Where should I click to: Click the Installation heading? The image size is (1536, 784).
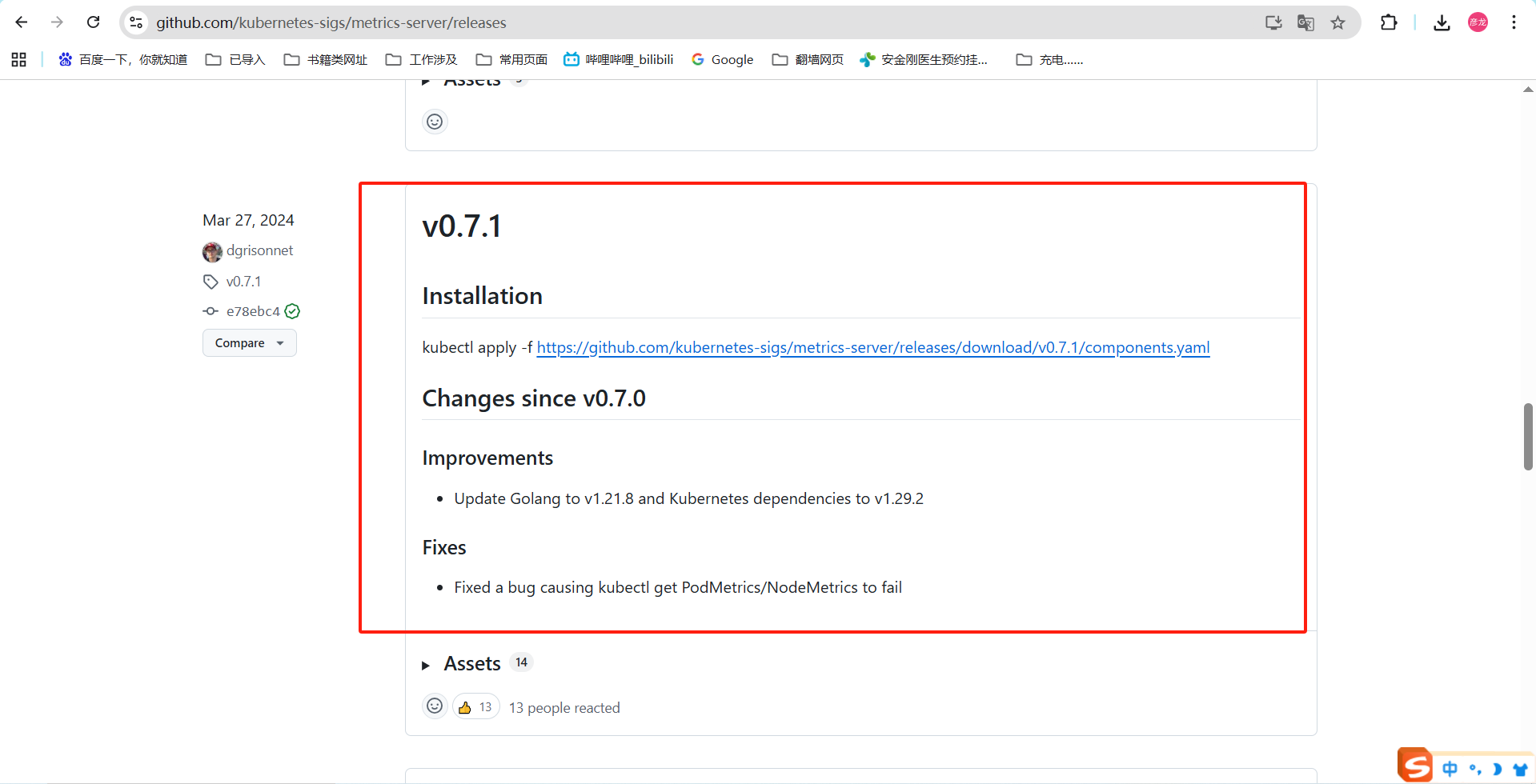pos(483,296)
